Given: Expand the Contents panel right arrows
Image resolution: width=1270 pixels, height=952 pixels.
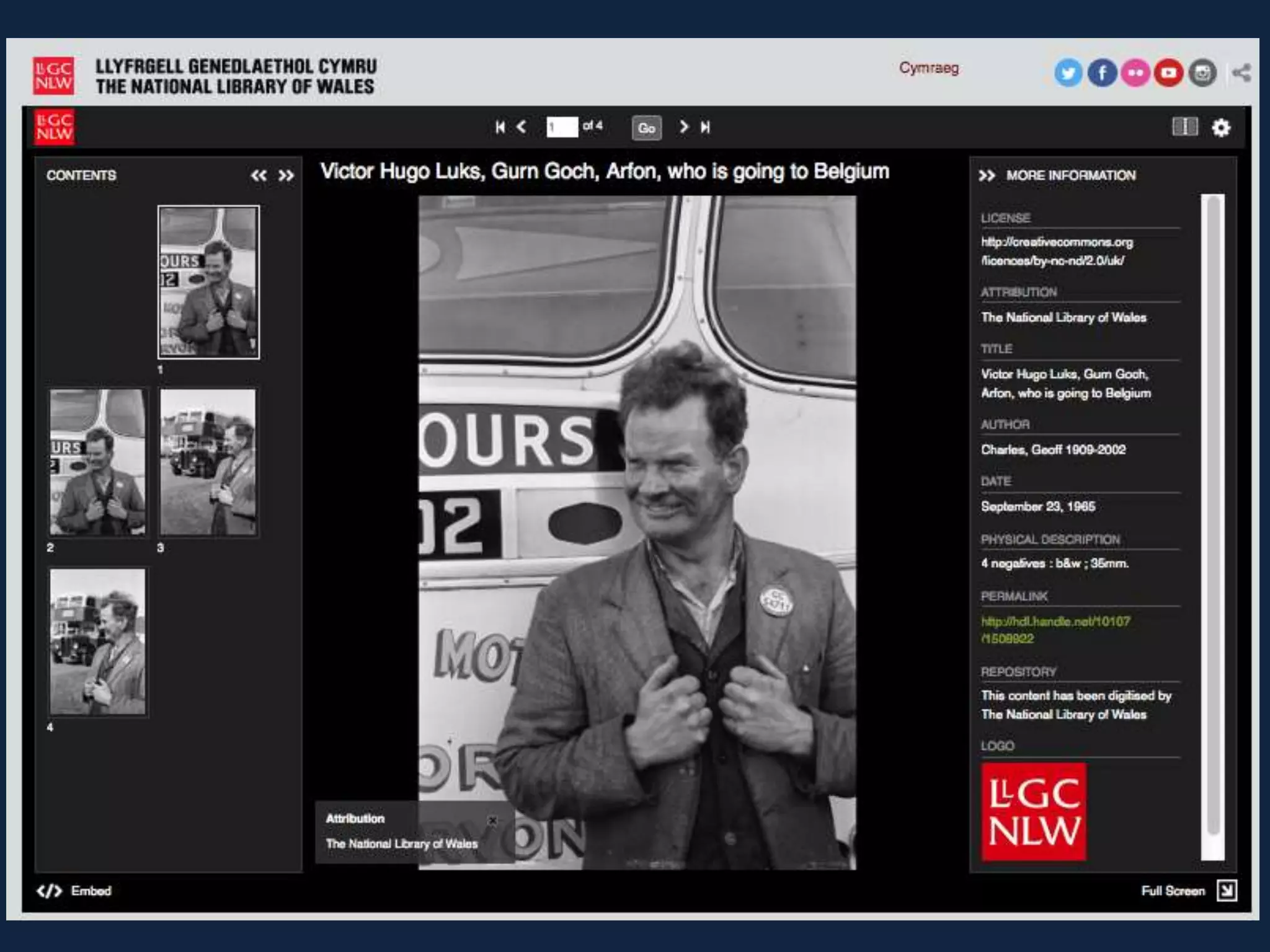Looking at the screenshot, I should click(286, 175).
